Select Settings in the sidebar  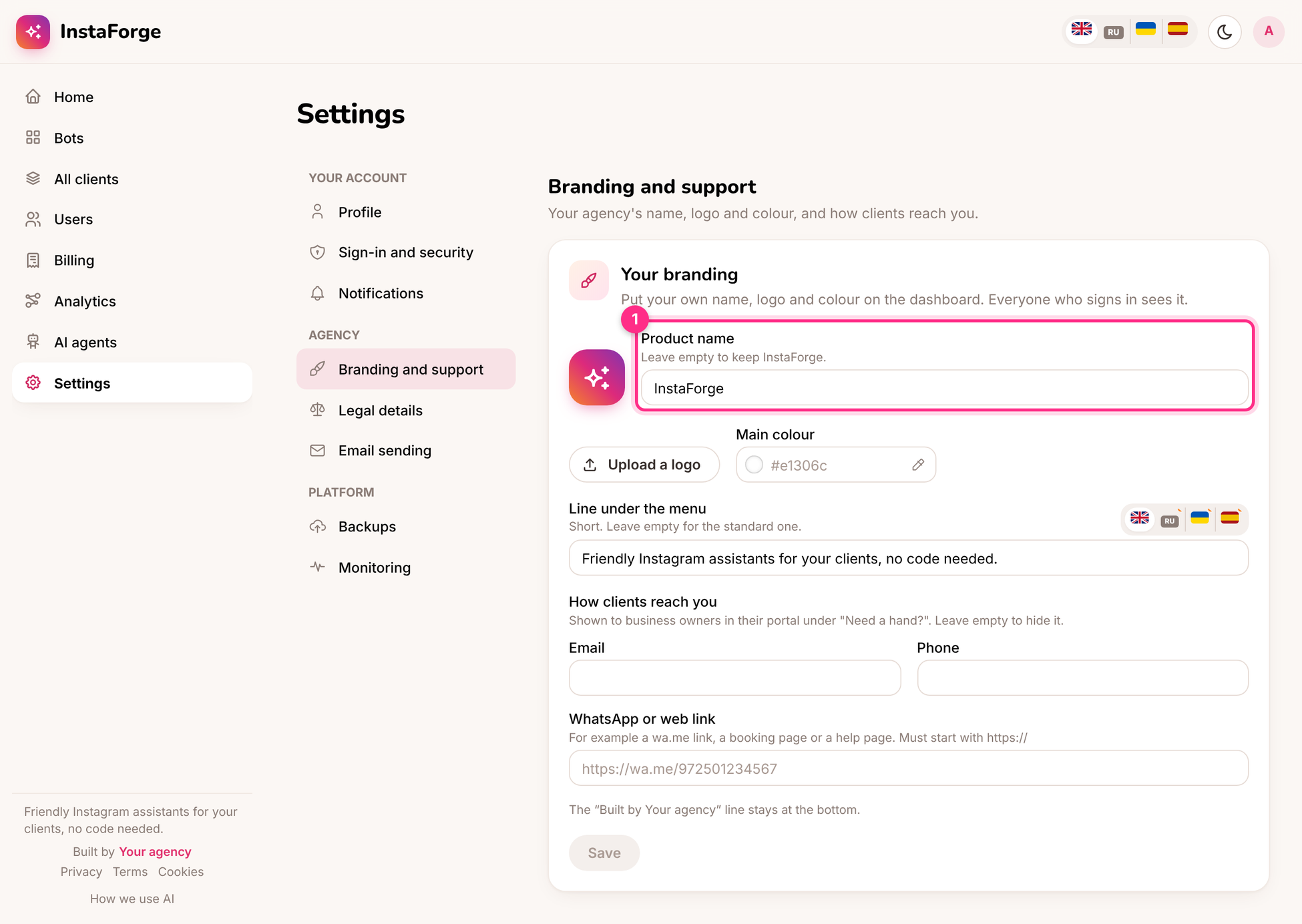132,383
